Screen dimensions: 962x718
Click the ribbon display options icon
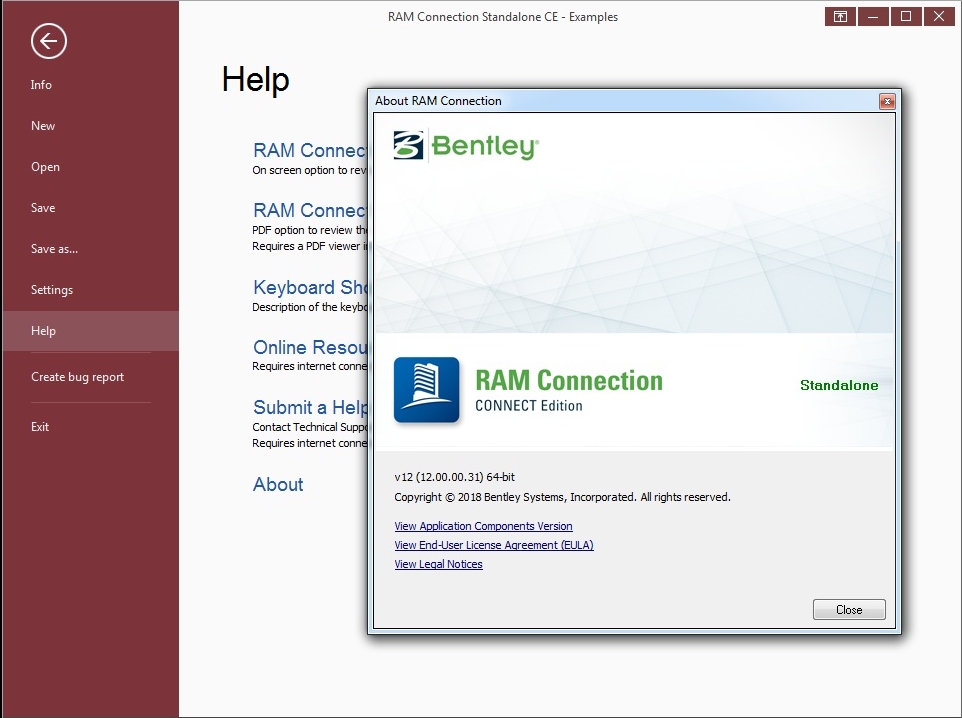coord(840,17)
